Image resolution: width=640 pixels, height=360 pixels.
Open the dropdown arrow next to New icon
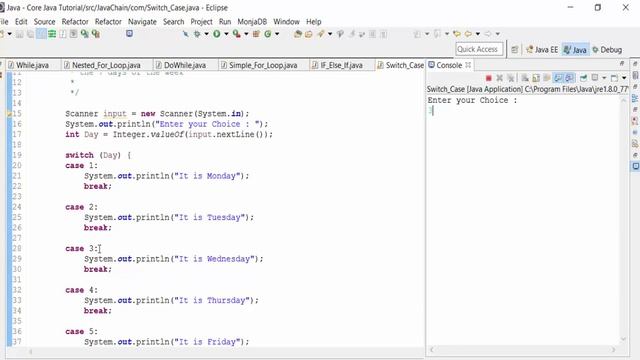9,34
